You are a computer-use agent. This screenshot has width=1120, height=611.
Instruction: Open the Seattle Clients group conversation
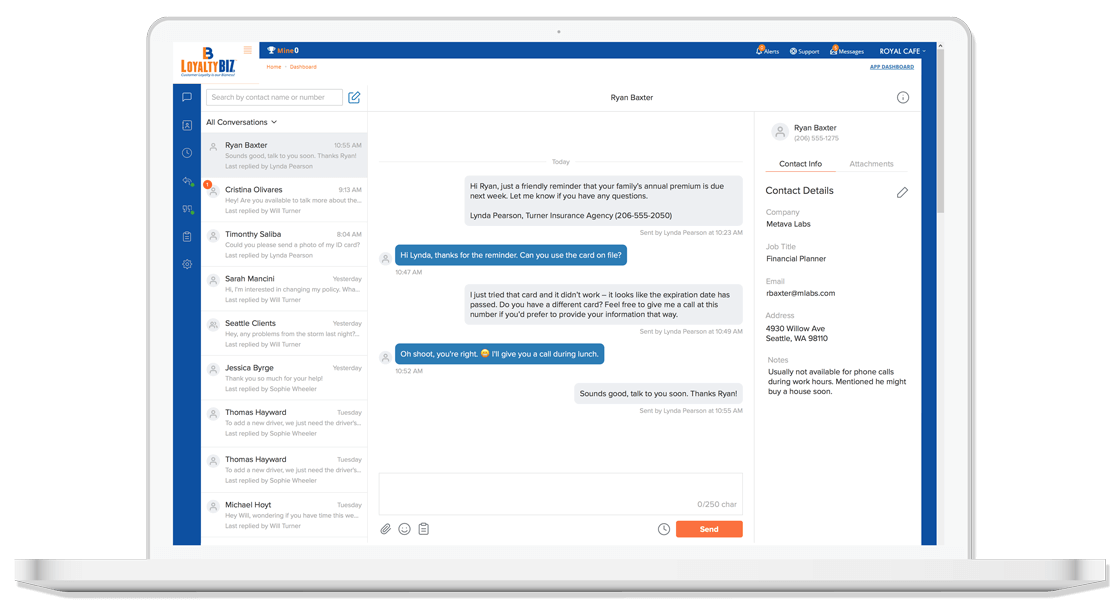click(x=284, y=333)
